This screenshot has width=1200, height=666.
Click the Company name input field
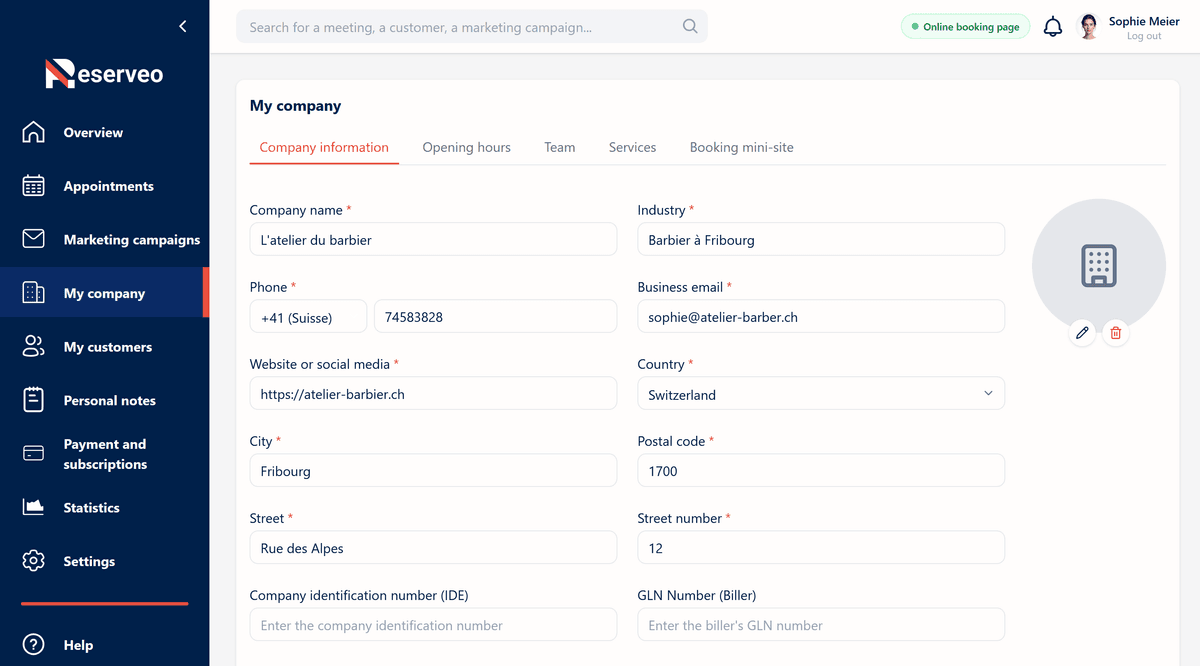click(x=433, y=240)
